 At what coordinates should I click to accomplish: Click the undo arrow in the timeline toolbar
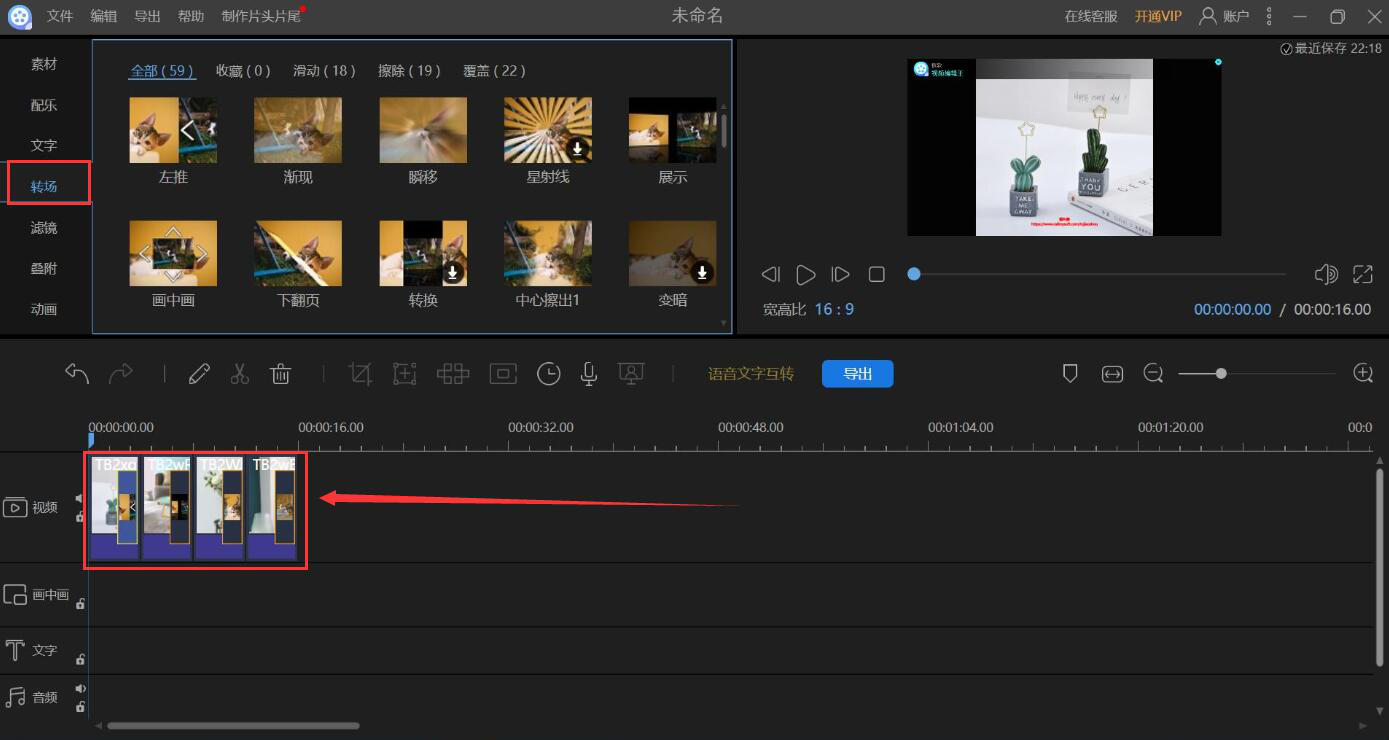77,374
